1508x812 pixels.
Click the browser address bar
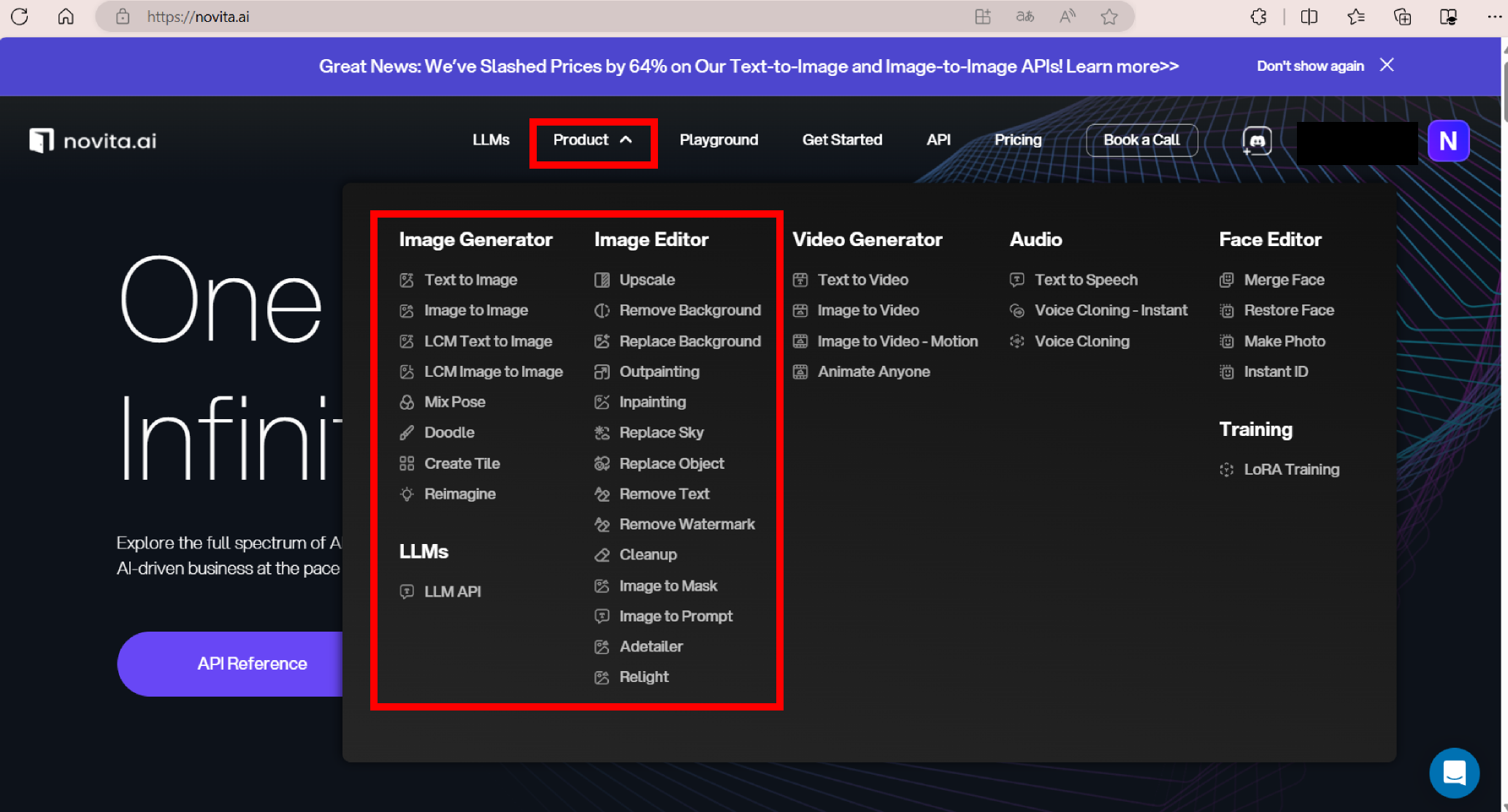coord(511,17)
